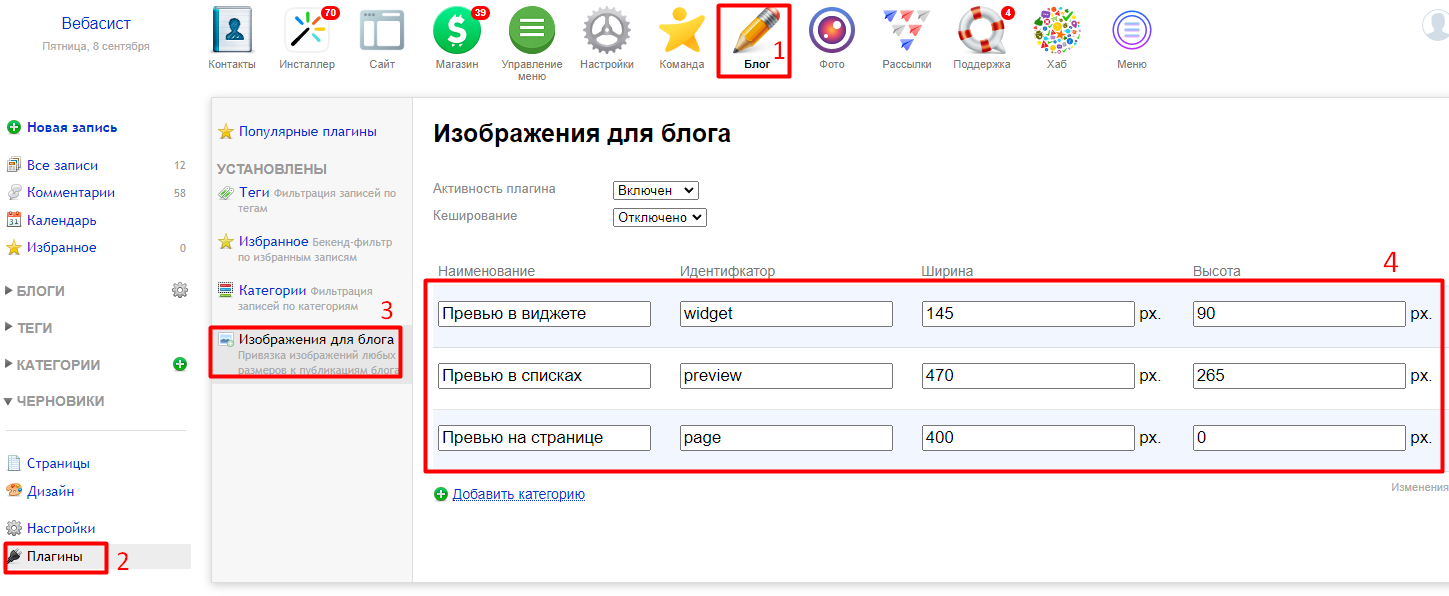Click the gear icon beside БЛОГИ
This screenshot has height=596, width=1449.
point(180,291)
